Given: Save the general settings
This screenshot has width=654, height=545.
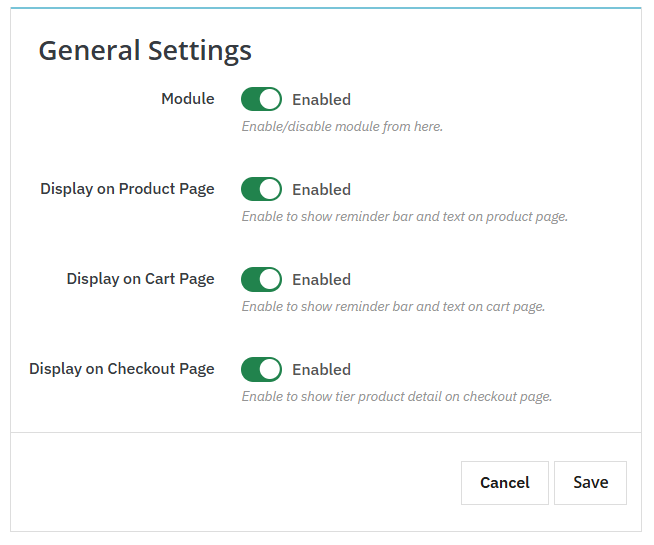Looking at the screenshot, I should pos(590,482).
